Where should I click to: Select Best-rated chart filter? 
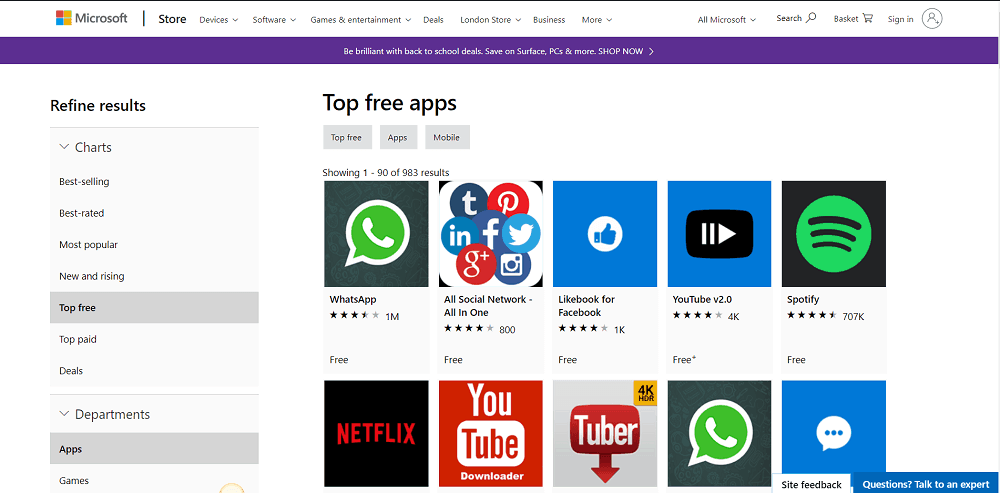154,213
